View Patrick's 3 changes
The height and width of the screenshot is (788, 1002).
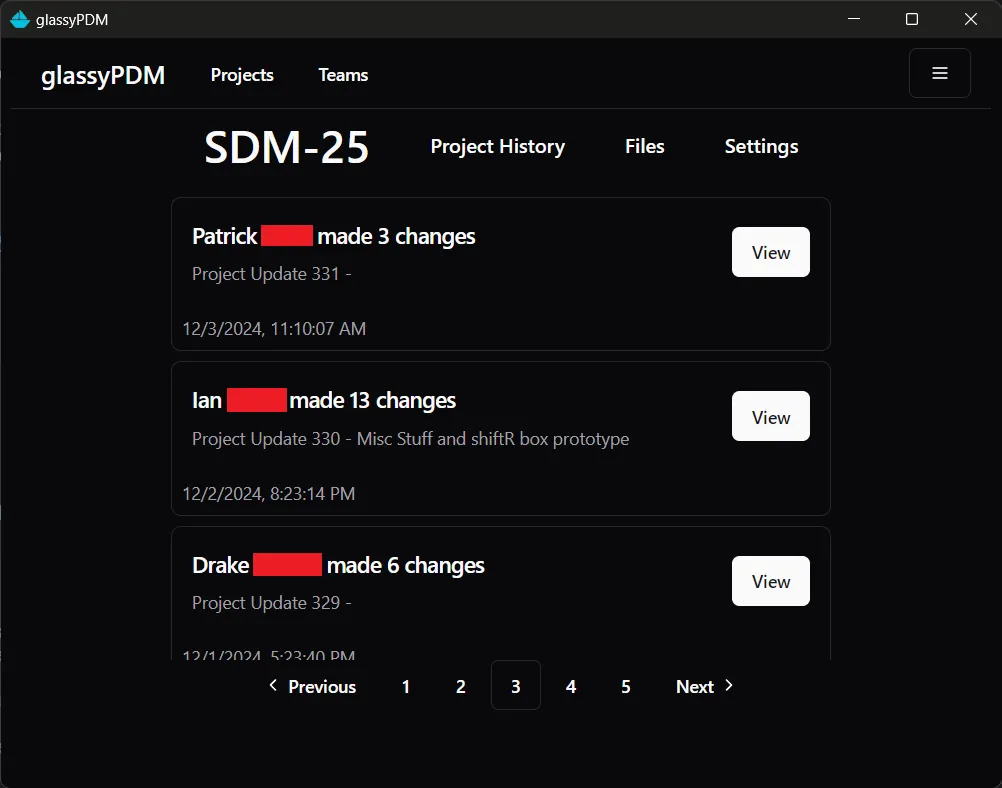click(x=770, y=252)
